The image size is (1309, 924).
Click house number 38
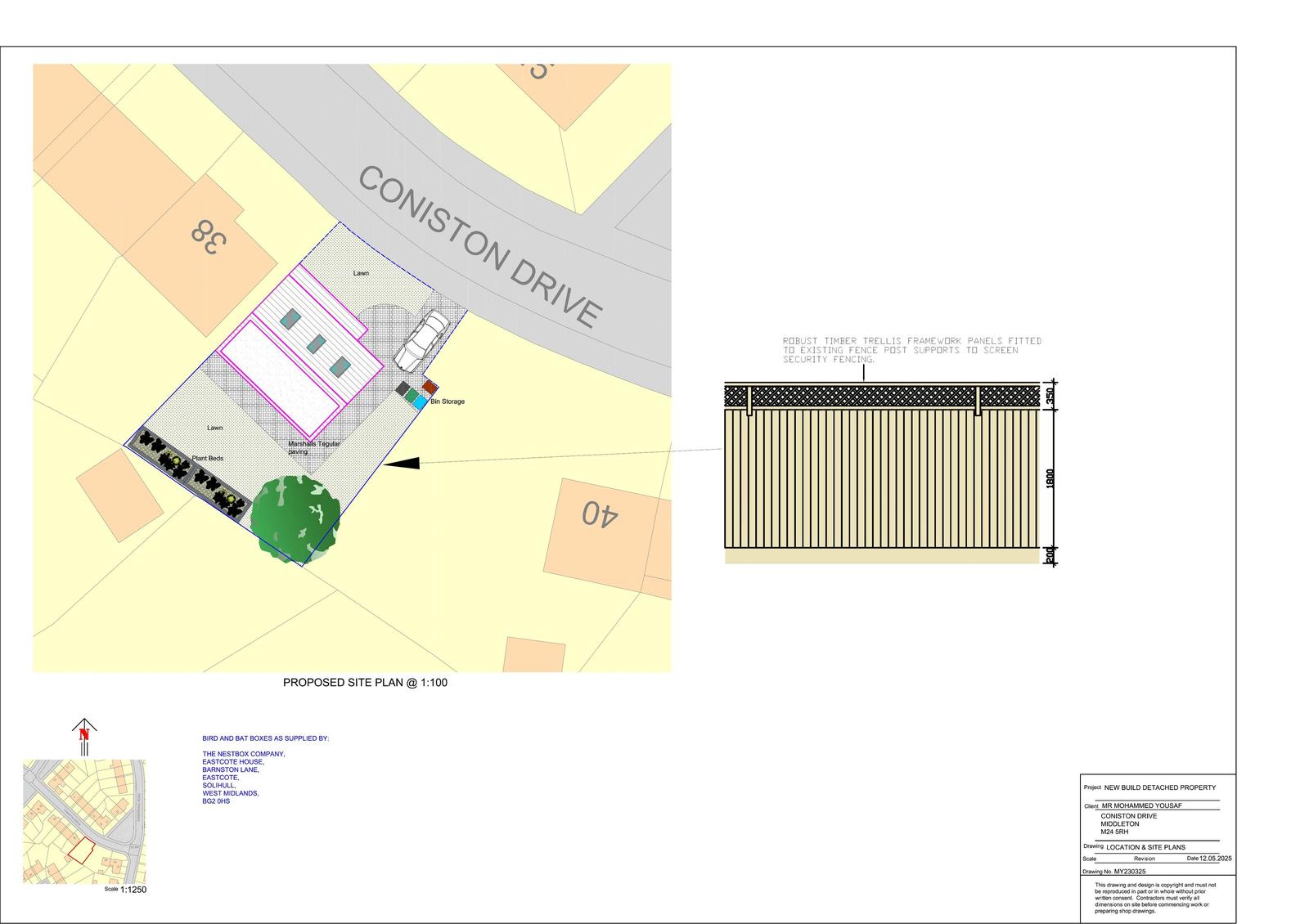pos(208,236)
